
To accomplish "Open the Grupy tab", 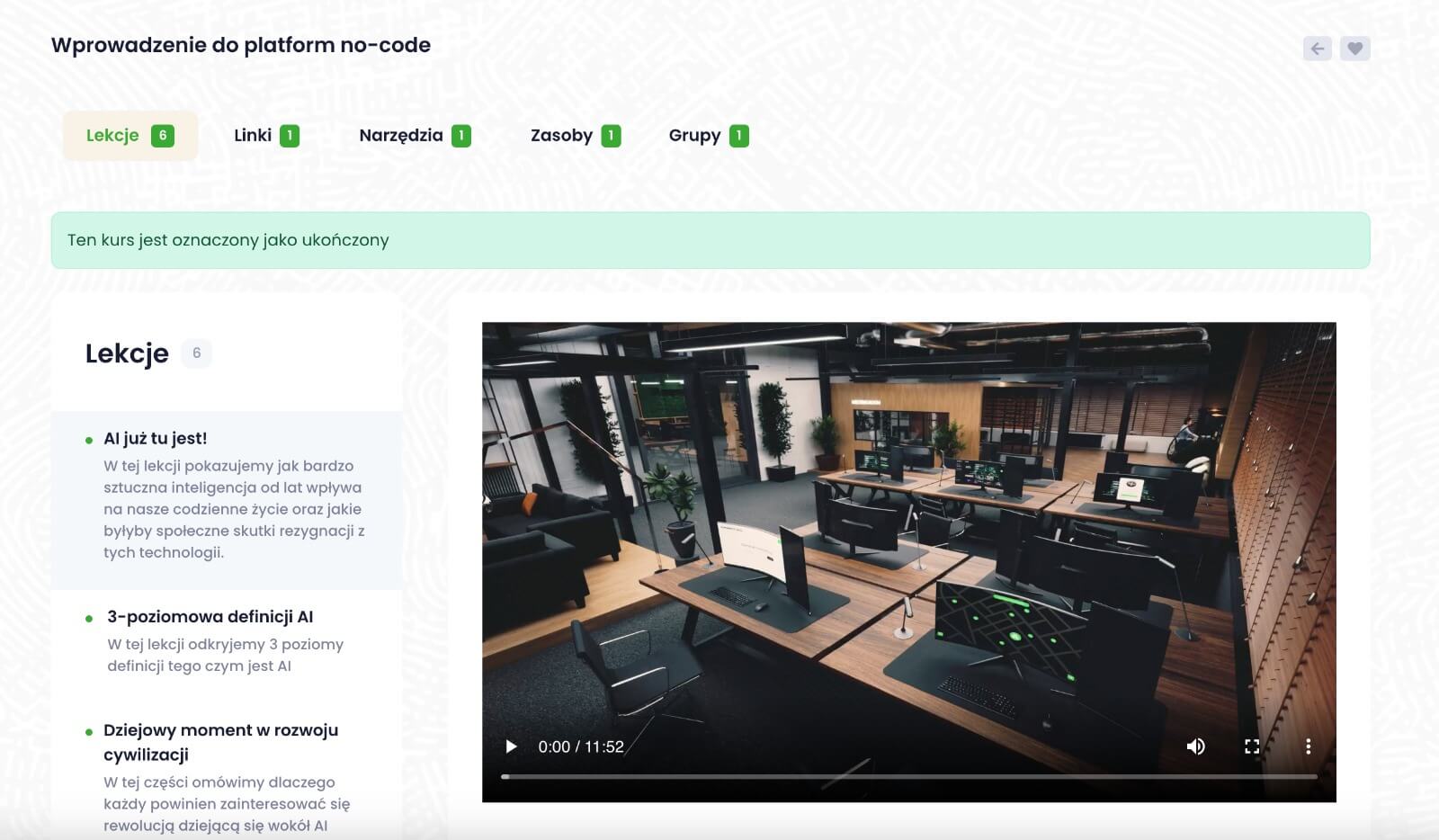I will coord(709,136).
